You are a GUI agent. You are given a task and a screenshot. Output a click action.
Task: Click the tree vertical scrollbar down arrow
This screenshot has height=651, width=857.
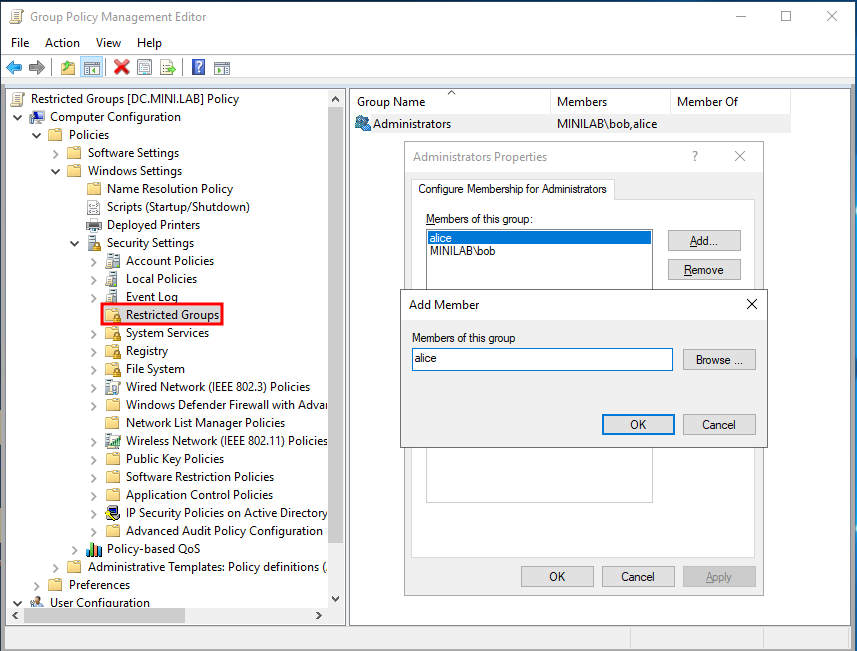click(336, 599)
